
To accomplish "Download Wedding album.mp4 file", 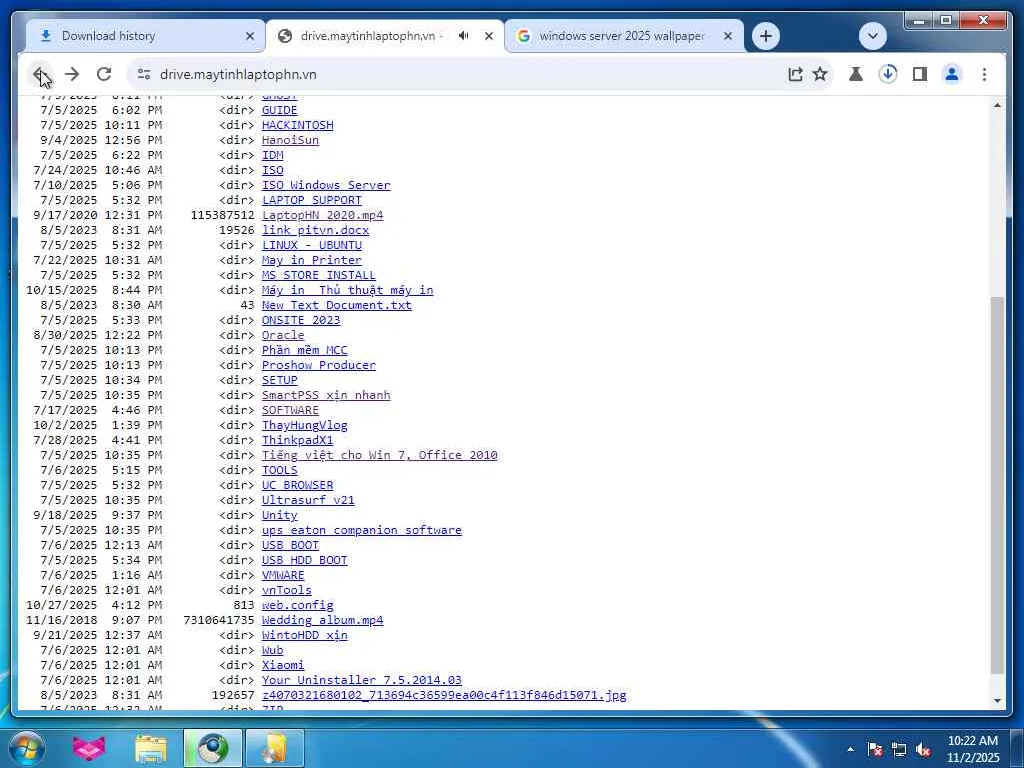I will click(323, 621).
